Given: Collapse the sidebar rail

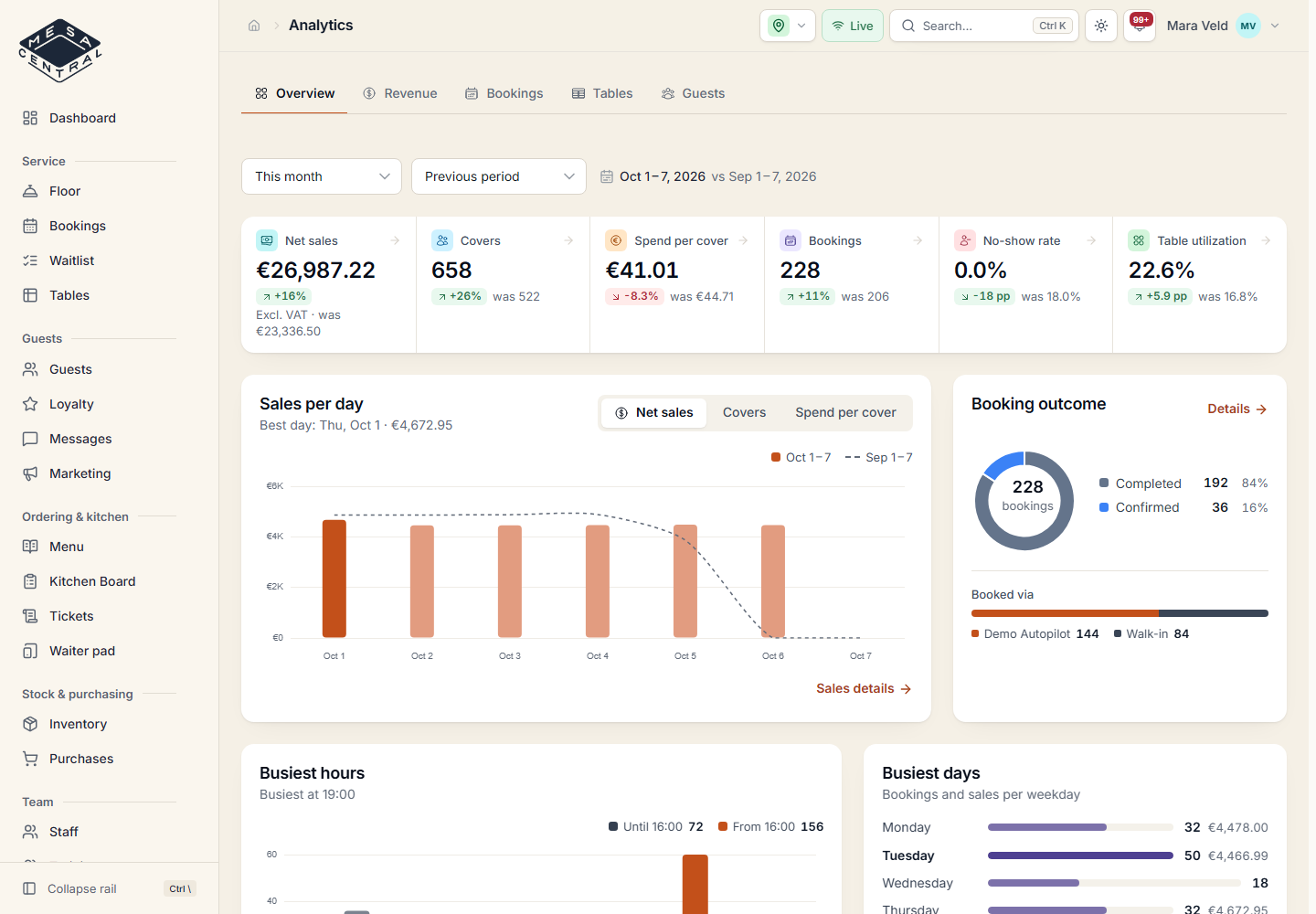Looking at the screenshot, I should coord(109,888).
